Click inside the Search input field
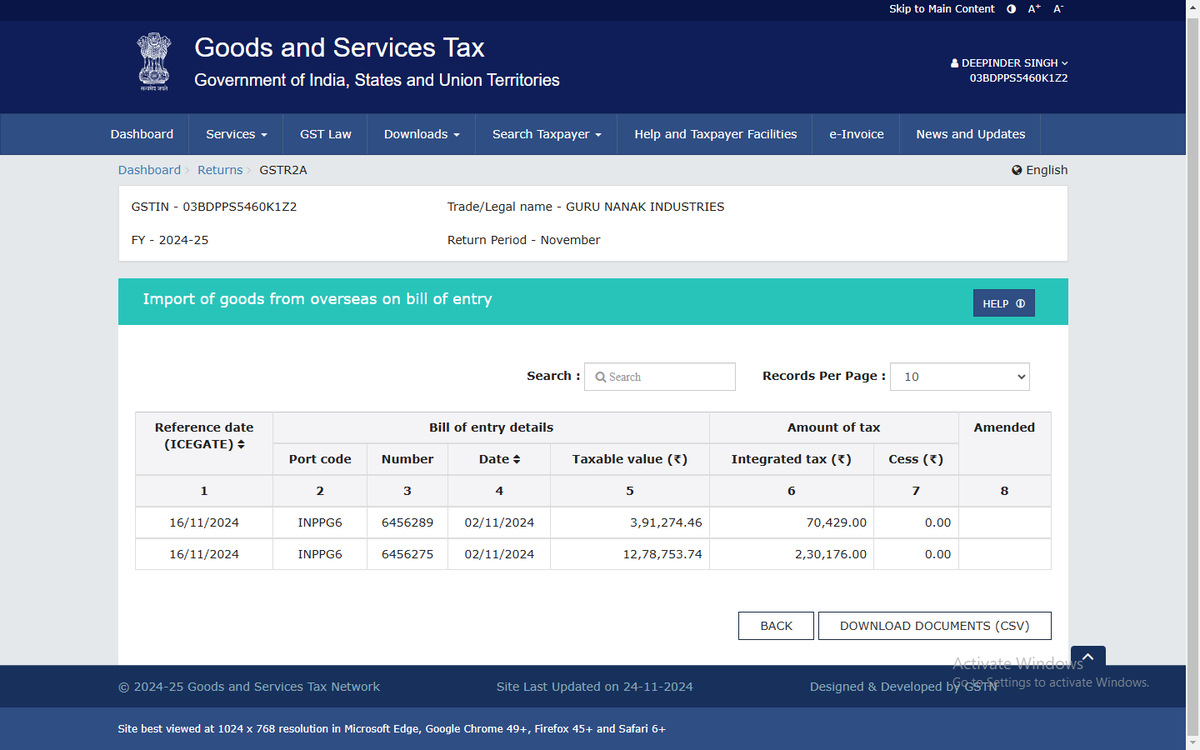The width and height of the screenshot is (1200, 750). (x=660, y=377)
